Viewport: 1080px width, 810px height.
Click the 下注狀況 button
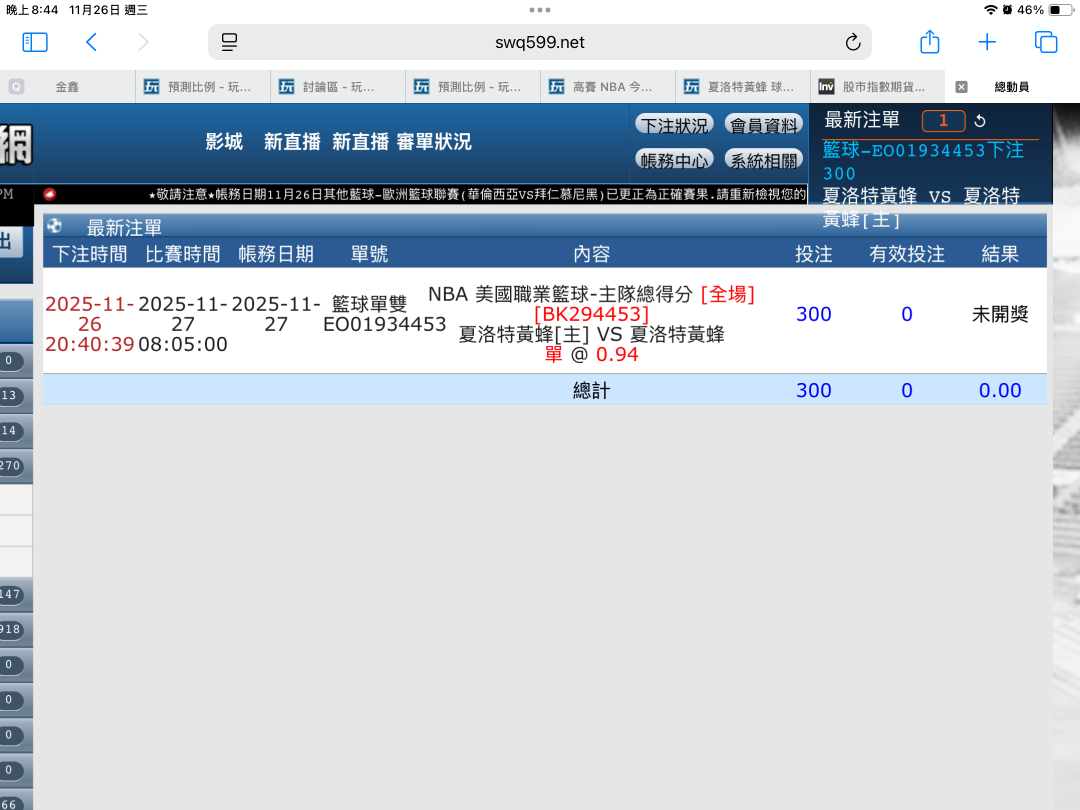(x=674, y=125)
